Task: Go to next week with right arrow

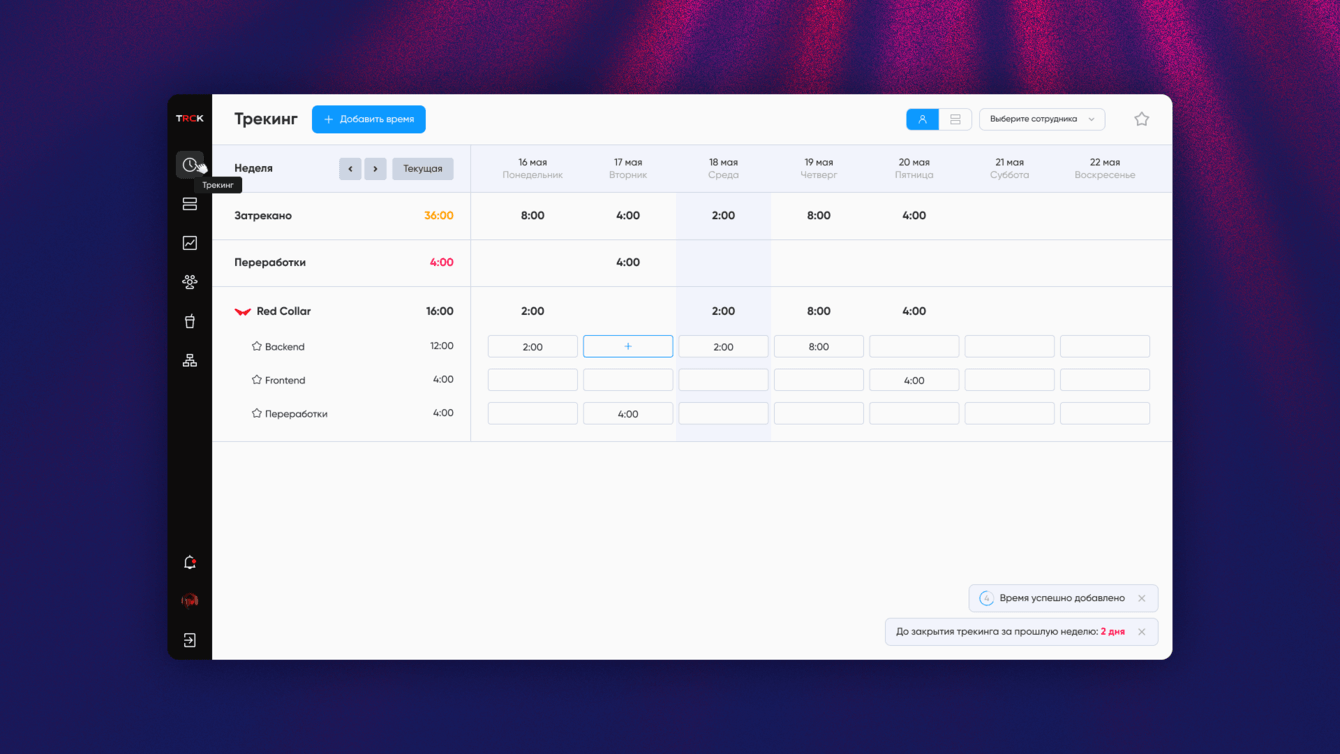Action: tap(375, 168)
